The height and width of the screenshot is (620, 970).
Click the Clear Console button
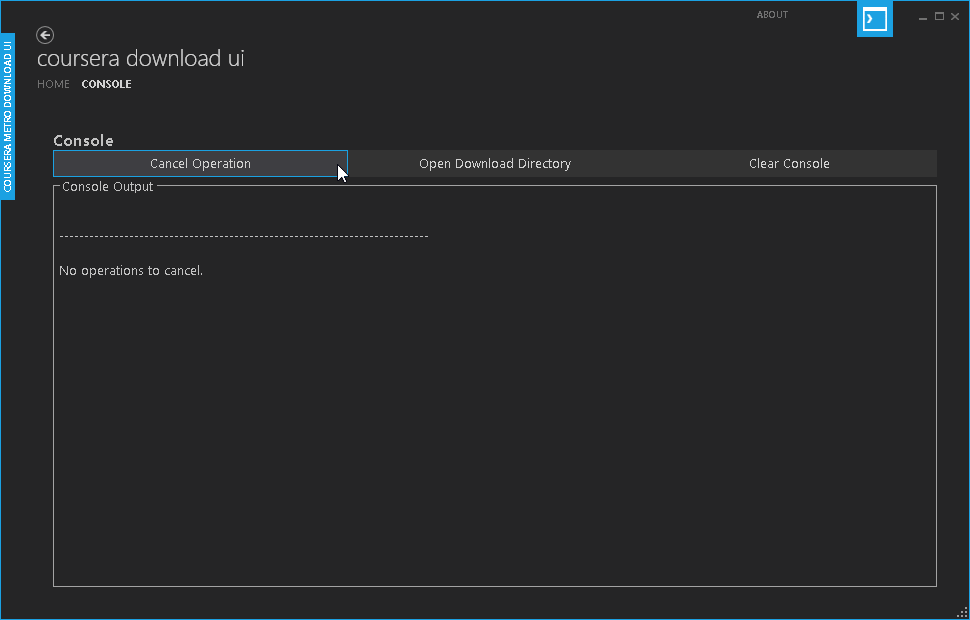click(789, 163)
